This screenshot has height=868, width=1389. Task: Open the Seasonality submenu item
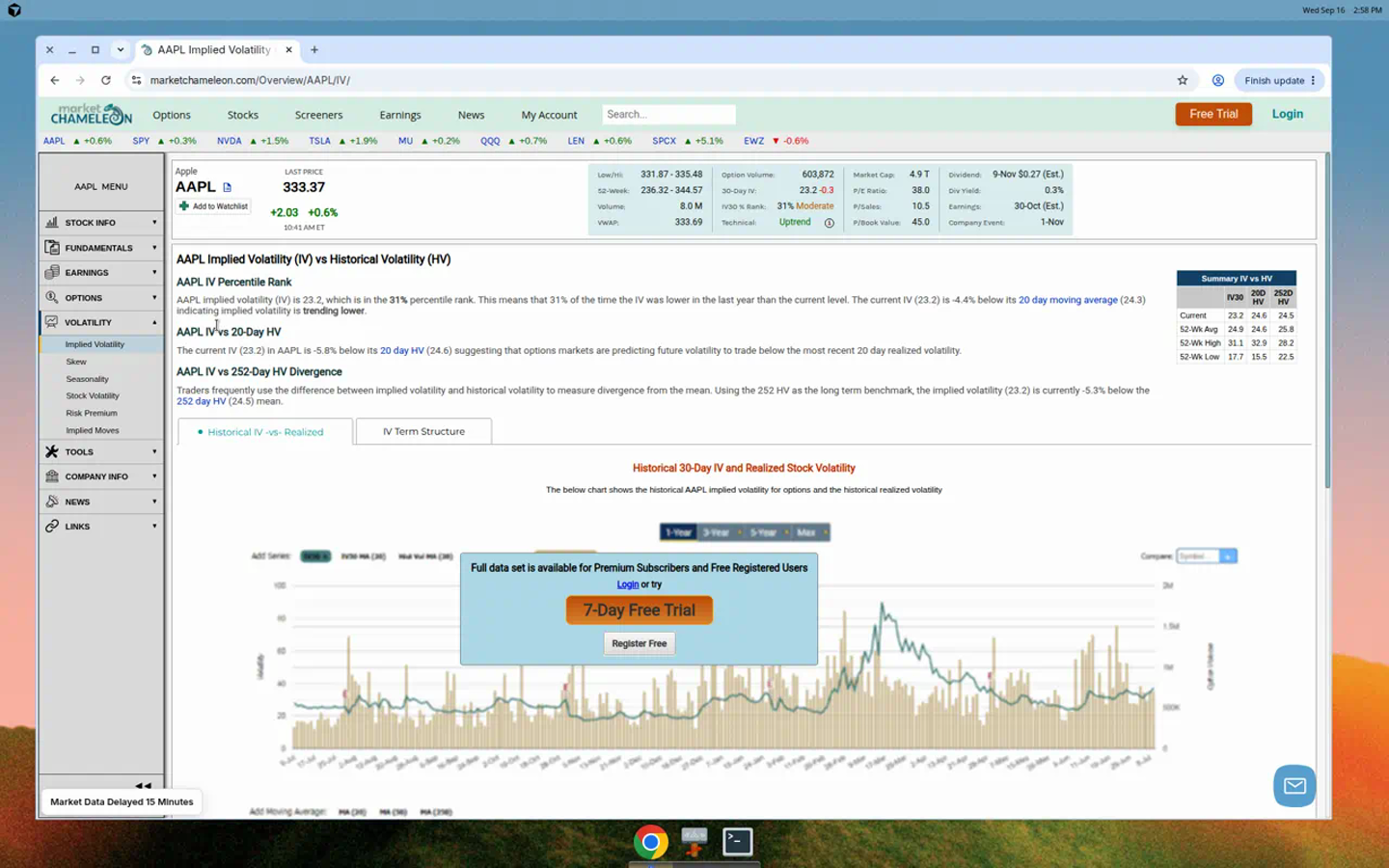point(87,379)
